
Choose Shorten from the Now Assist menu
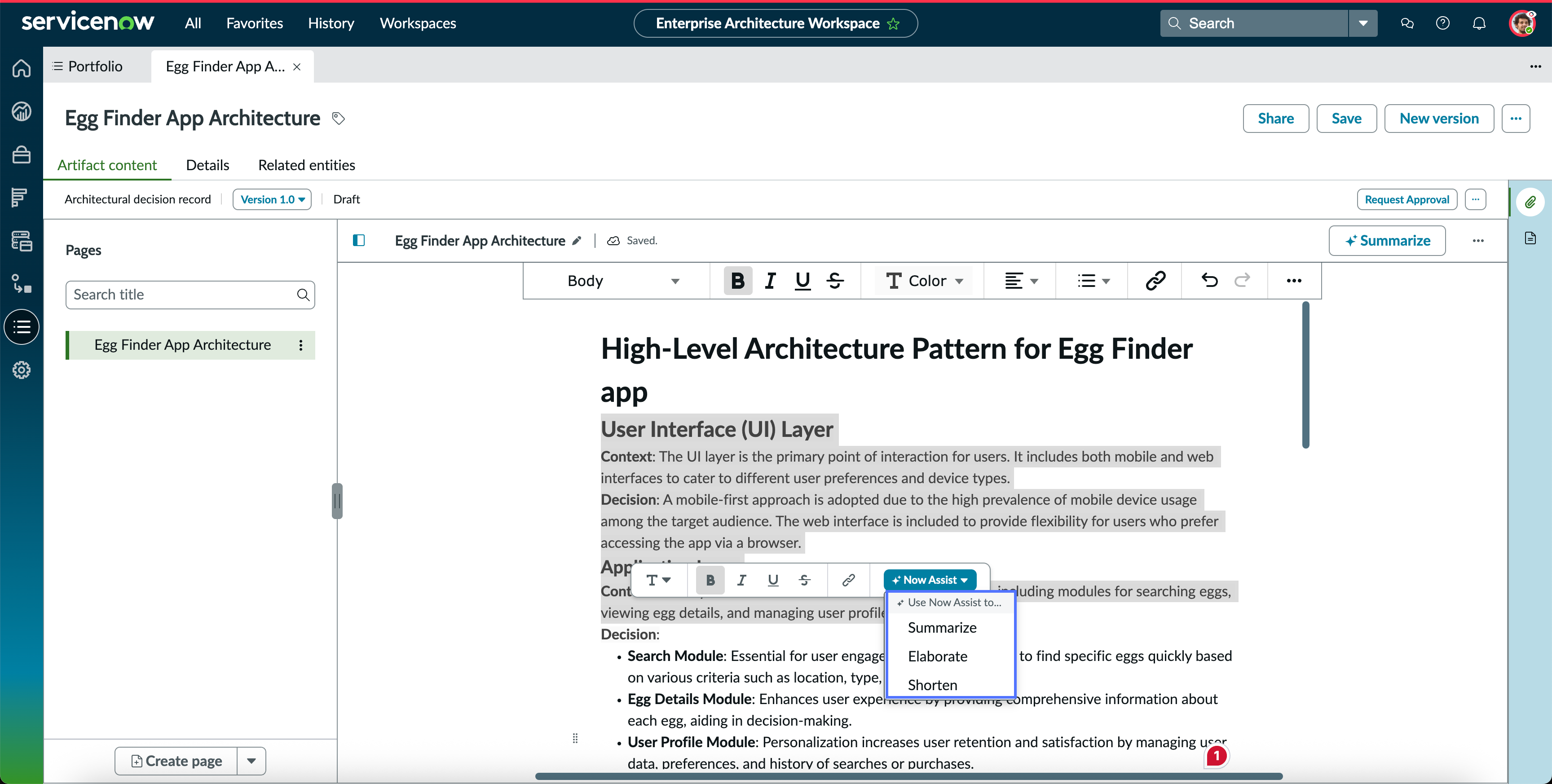pyautogui.click(x=932, y=685)
